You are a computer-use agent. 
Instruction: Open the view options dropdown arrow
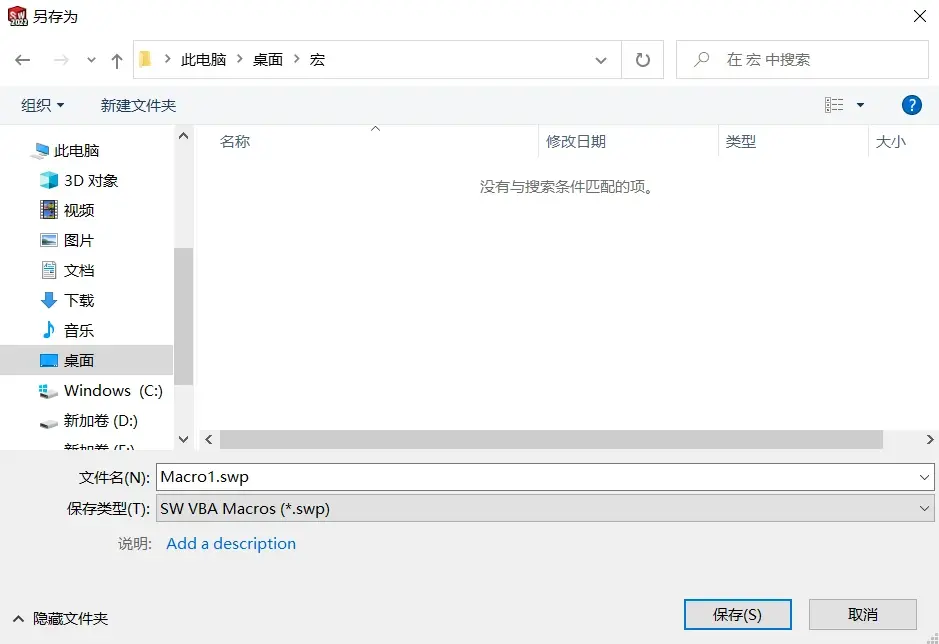pos(861,105)
